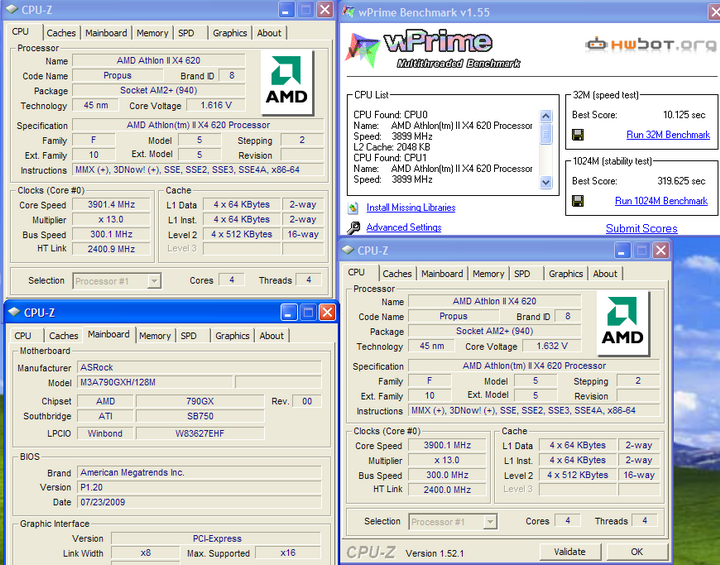Click the 3901.4 MHz core speed value
Screen dimensions: 720x565
click(111, 204)
